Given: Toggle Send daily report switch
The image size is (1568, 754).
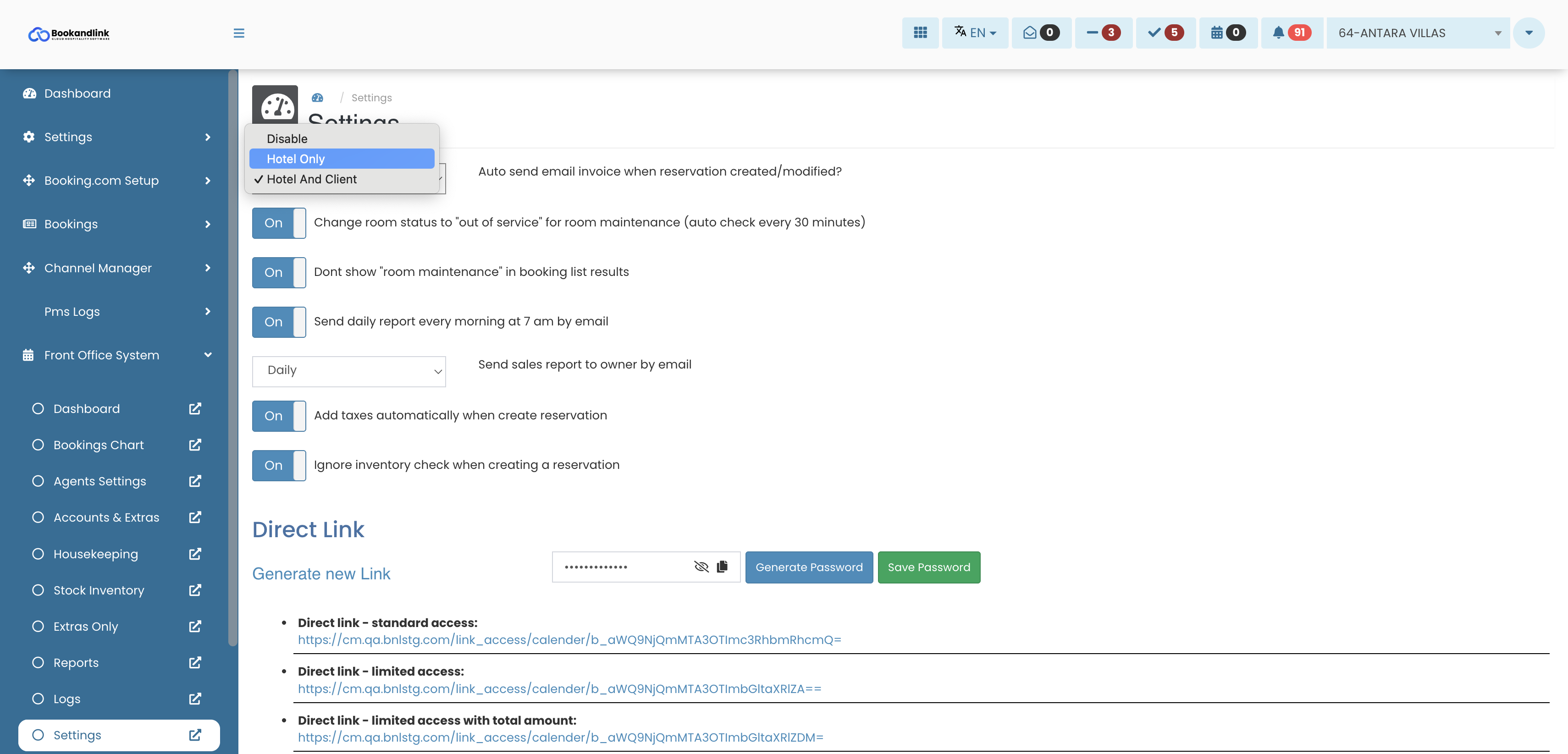Looking at the screenshot, I should 279,322.
